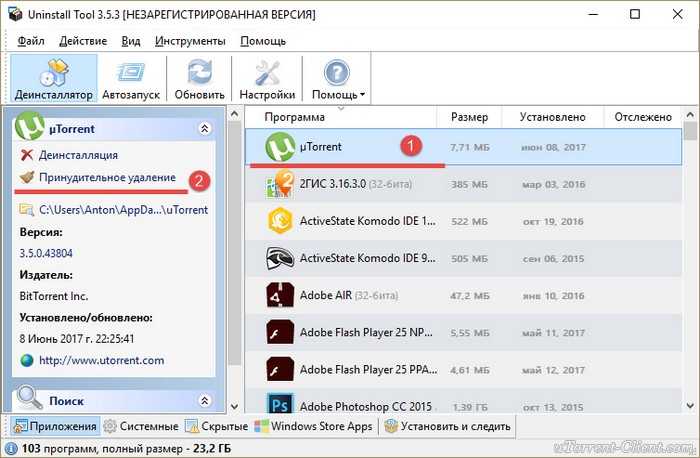The height and width of the screenshot is (458, 700).
Task: Click the BitTorrent Inc. publisher text
Action: (54, 296)
